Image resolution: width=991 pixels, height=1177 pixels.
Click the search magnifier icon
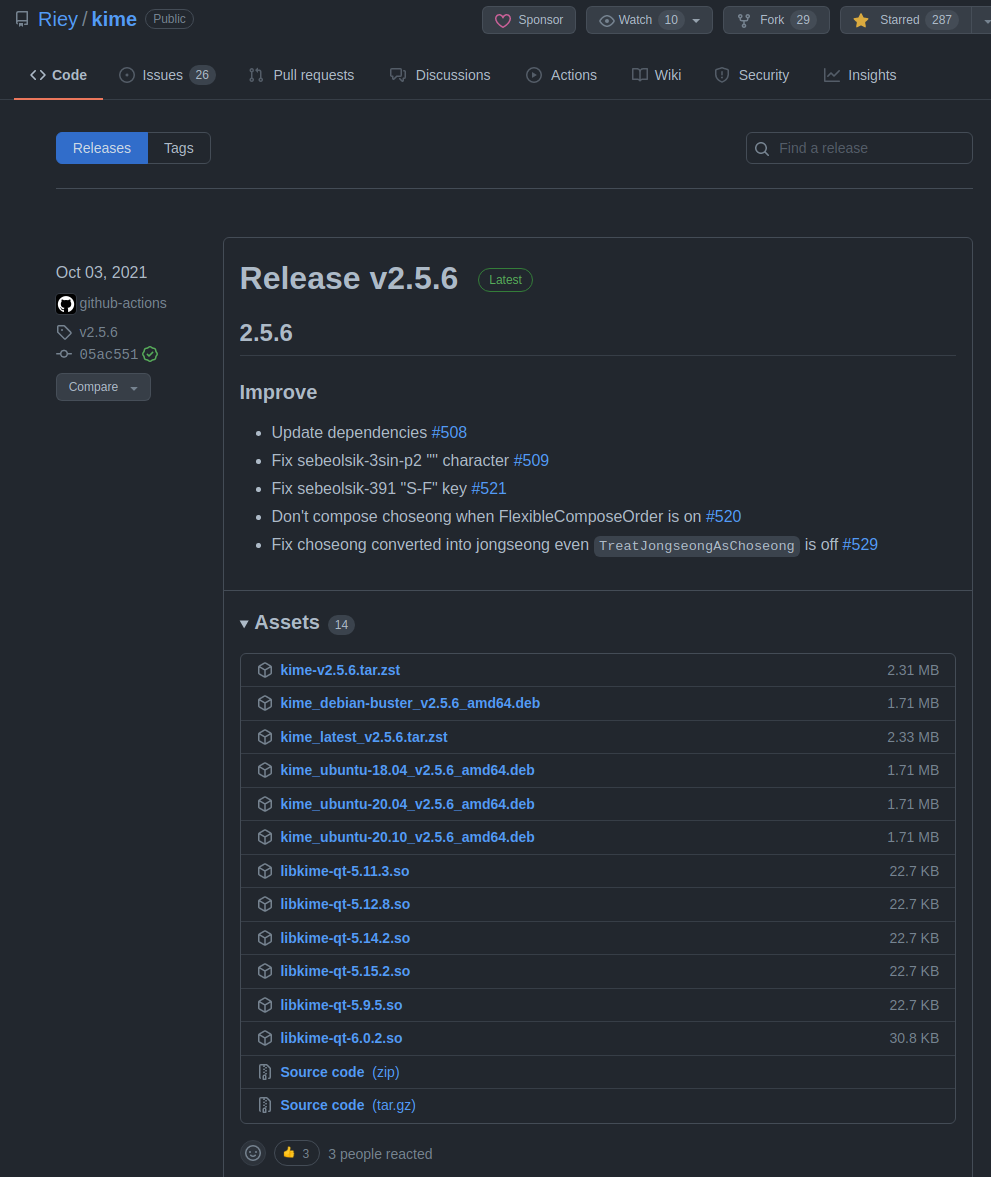point(762,149)
